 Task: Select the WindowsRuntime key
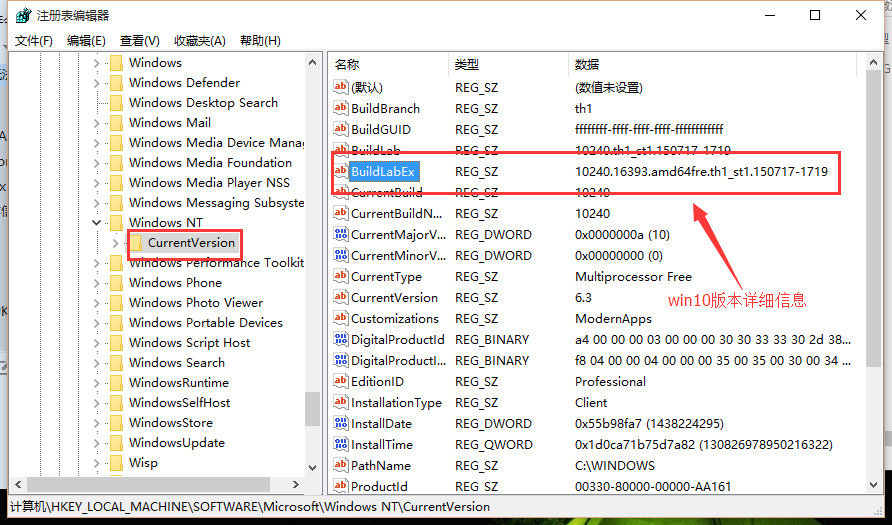179,383
